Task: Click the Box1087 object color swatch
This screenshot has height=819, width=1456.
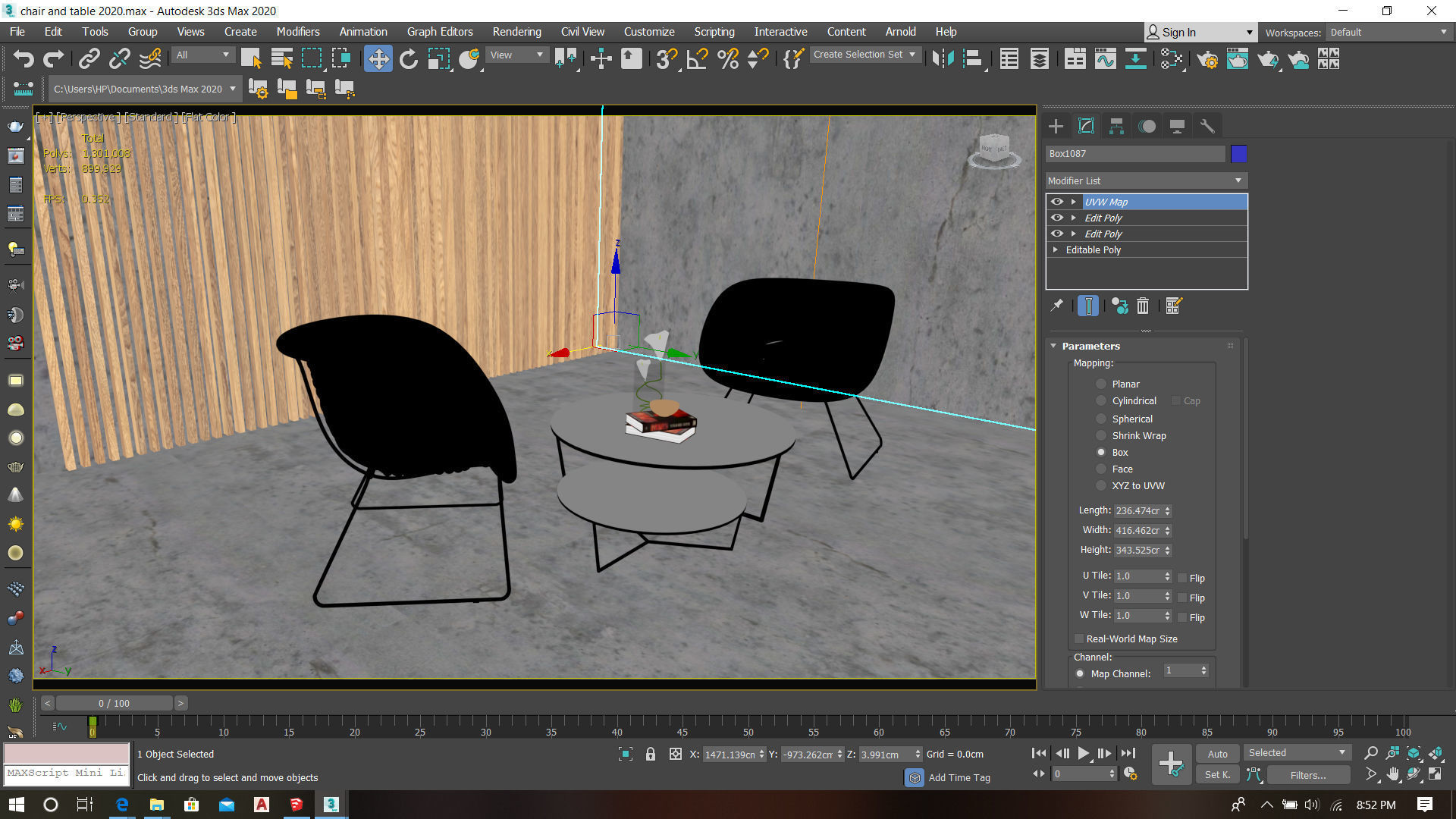Action: [x=1238, y=154]
